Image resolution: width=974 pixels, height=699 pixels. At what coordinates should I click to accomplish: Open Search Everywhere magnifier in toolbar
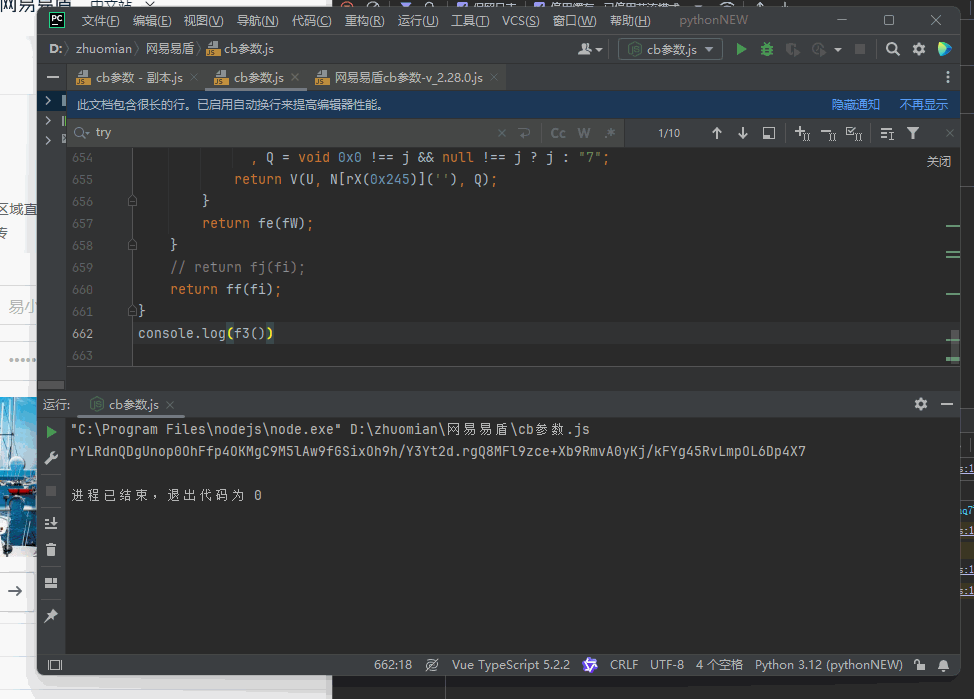click(893, 49)
